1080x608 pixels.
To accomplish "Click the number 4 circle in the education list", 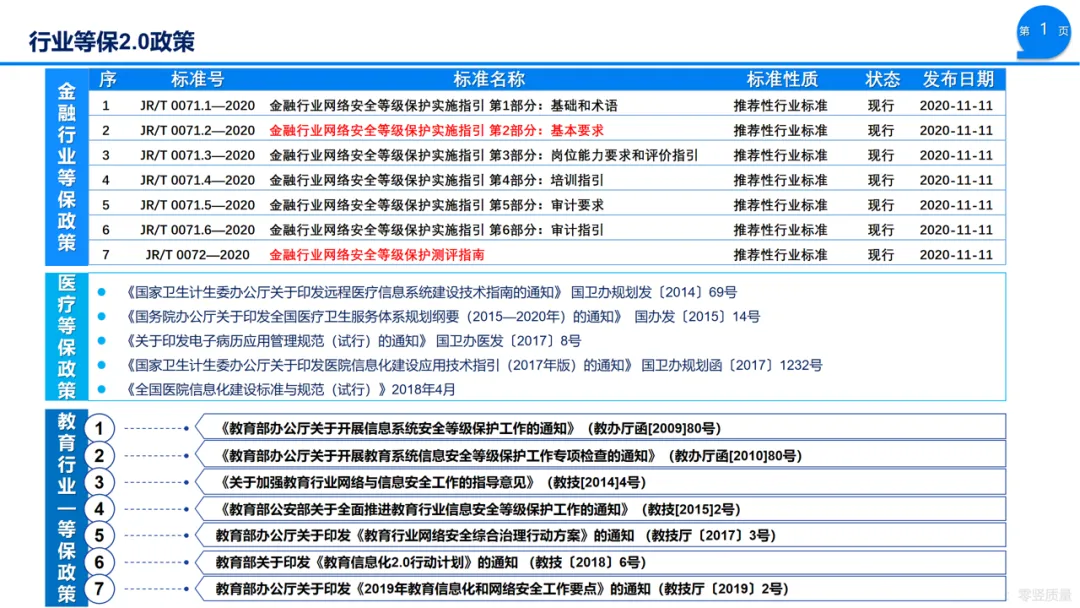I will pyautogui.click(x=99, y=509).
